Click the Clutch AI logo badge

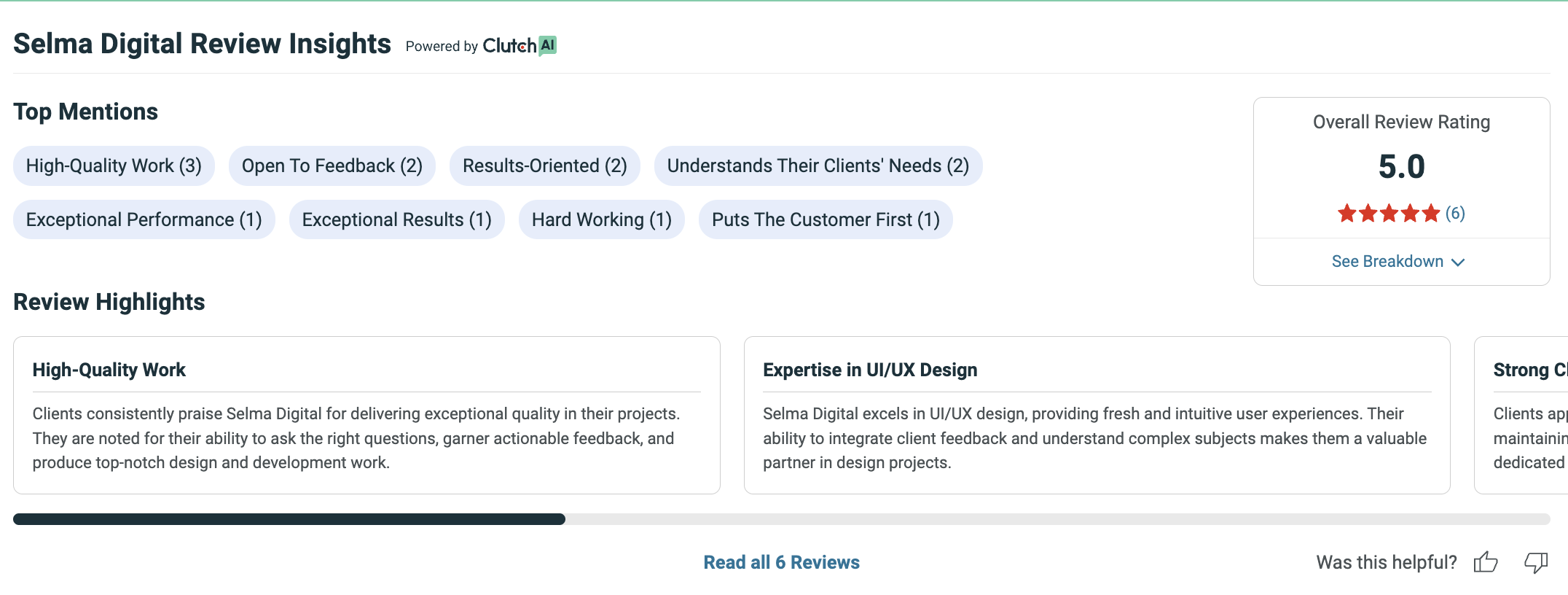pos(520,45)
